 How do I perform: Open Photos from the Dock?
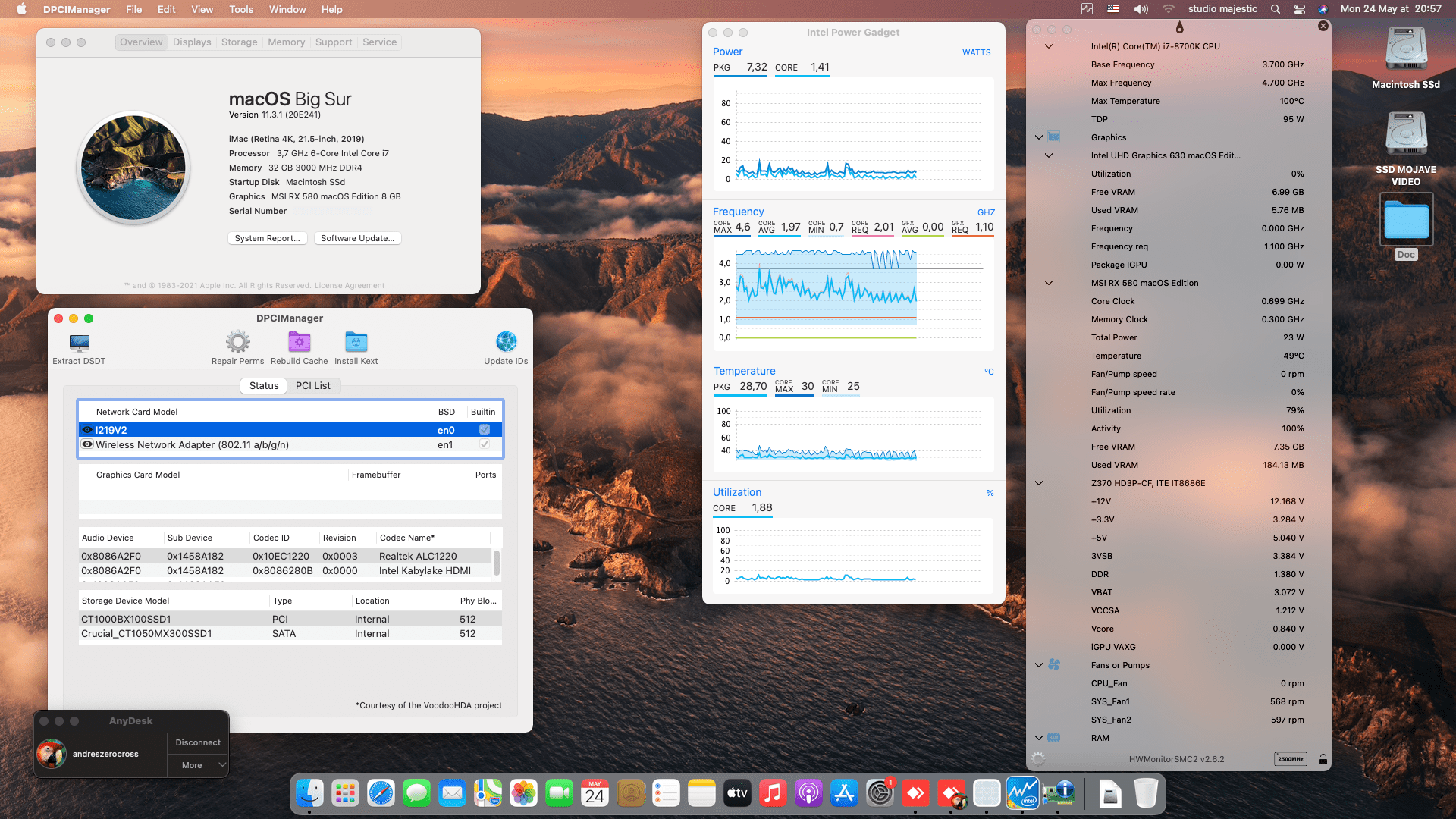click(x=523, y=793)
